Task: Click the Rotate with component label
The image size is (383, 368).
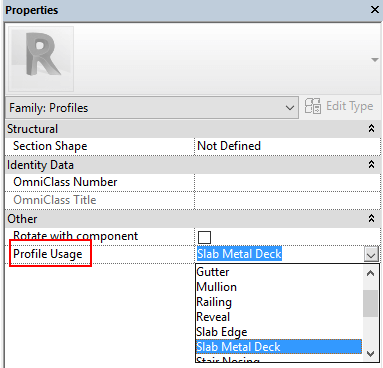Action: (x=75, y=236)
